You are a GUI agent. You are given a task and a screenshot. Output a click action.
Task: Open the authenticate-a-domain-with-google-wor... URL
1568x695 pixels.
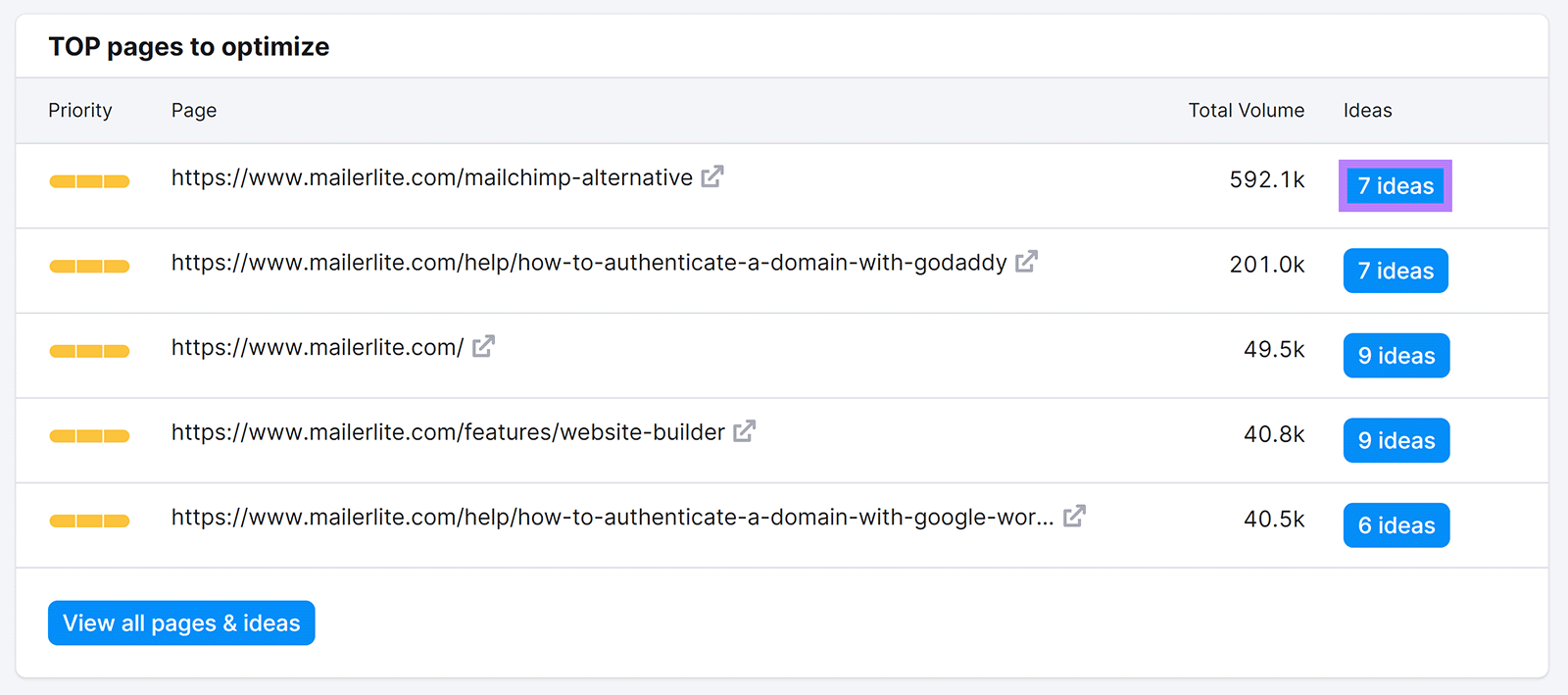tap(612, 518)
